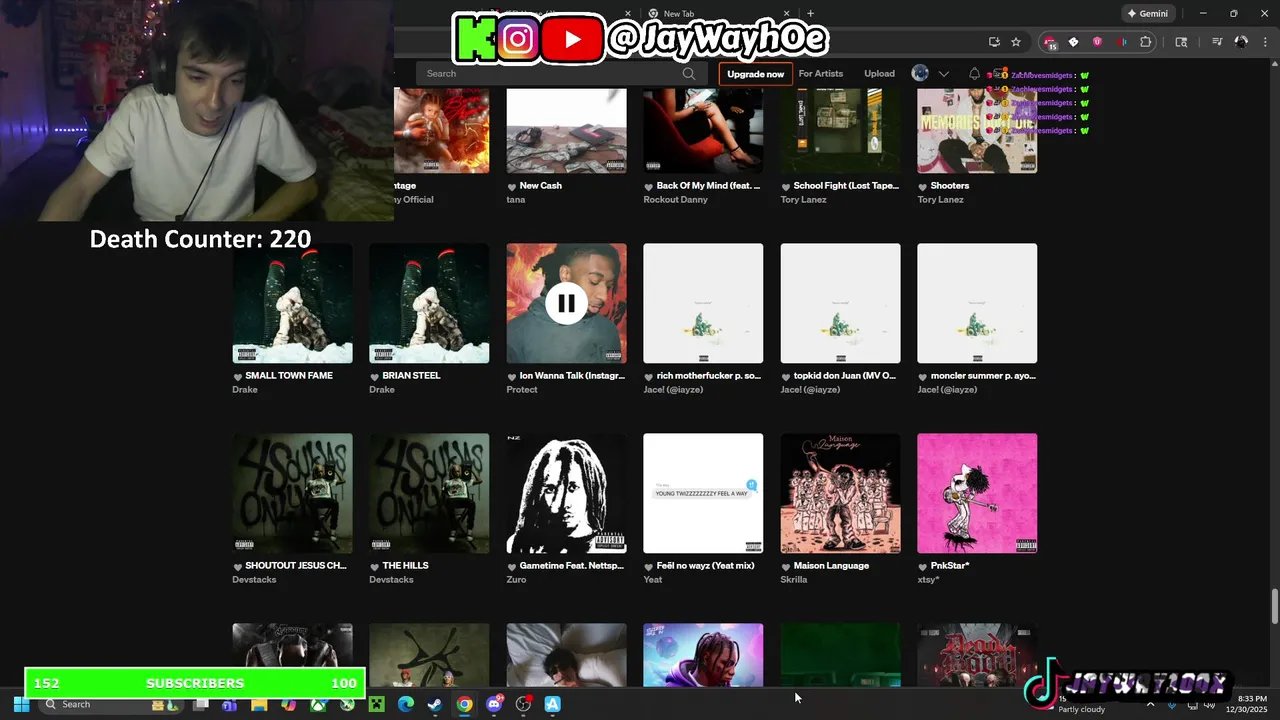Like Gametime Feat. Nettsp... heart
Image resolution: width=1280 pixels, height=720 pixels.
point(512,566)
